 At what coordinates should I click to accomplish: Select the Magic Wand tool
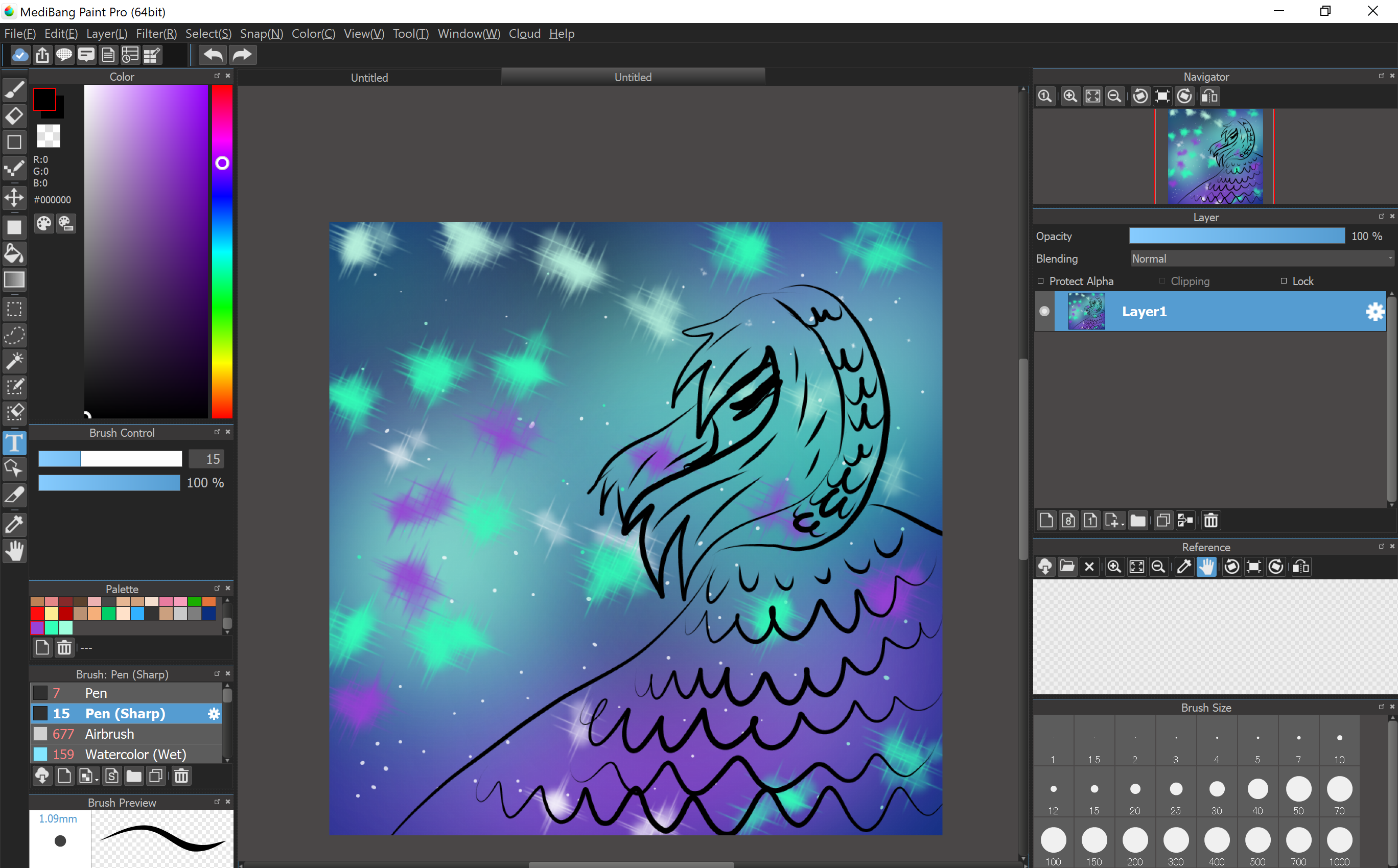point(14,361)
